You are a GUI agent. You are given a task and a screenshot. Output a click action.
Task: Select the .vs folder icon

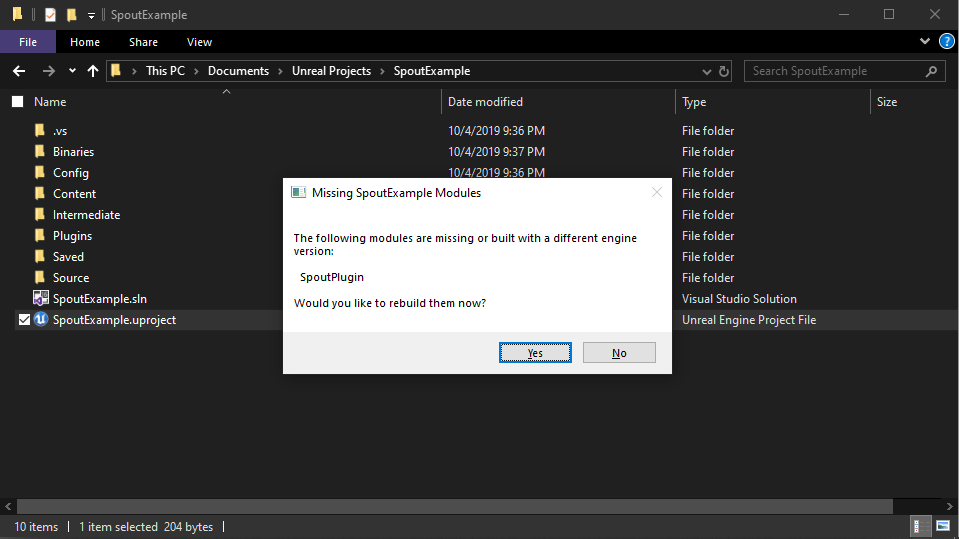coord(40,130)
